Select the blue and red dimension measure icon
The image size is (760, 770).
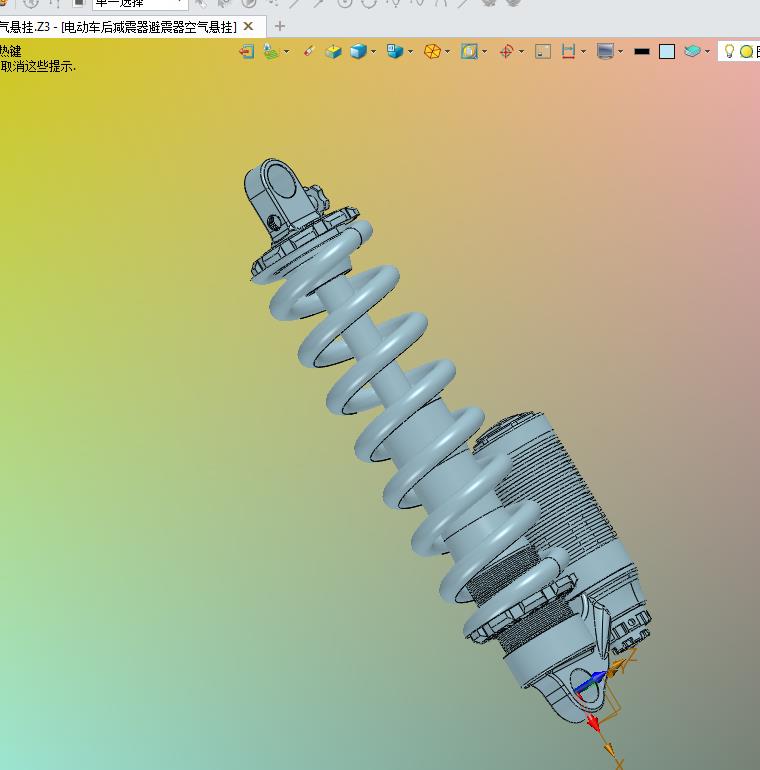568,51
